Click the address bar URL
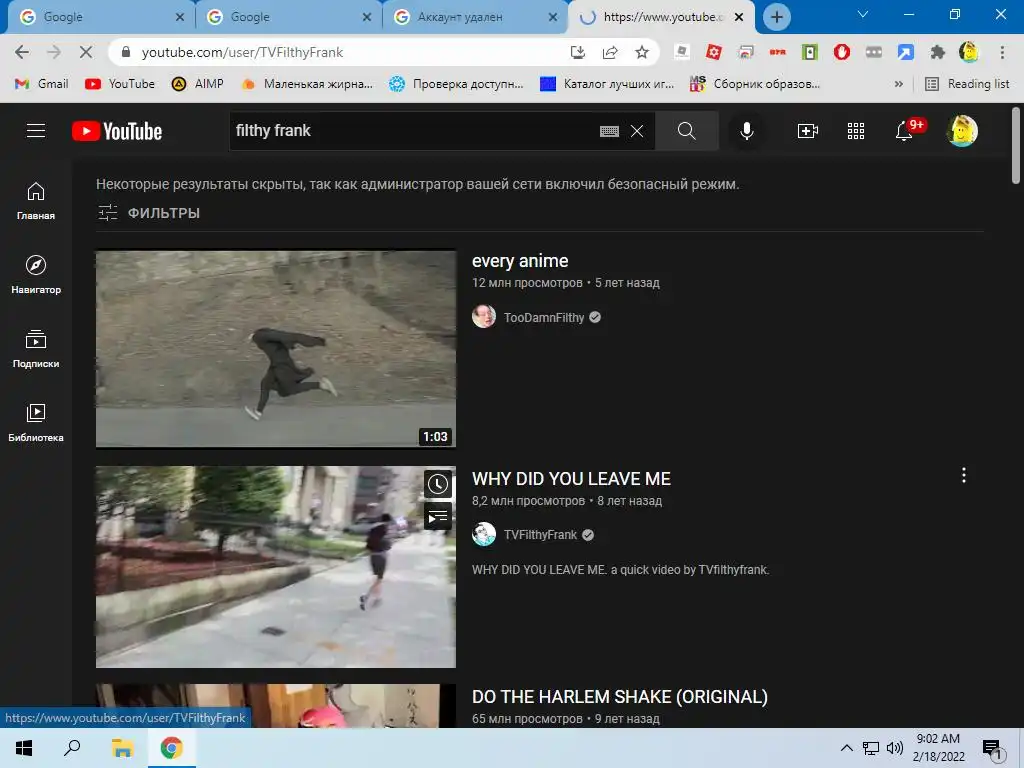 click(242, 52)
